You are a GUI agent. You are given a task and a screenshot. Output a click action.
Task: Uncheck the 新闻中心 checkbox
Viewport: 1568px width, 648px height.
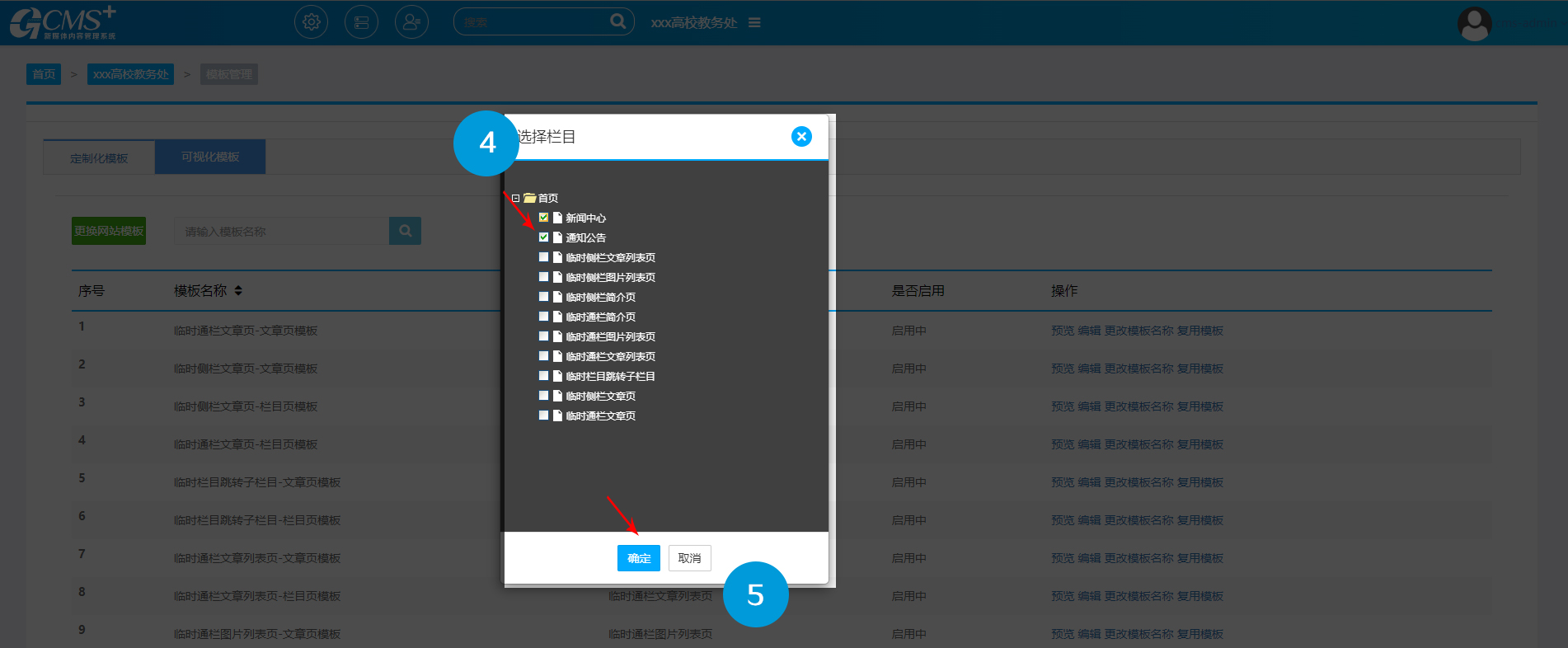[x=543, y=218]
